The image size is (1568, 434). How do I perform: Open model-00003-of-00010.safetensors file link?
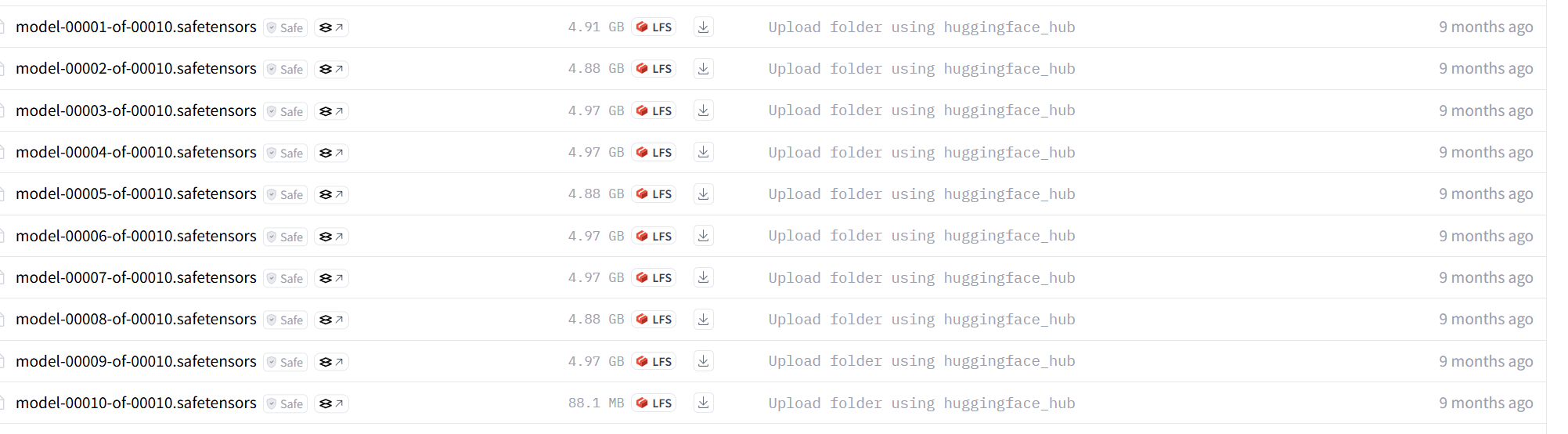136,110
